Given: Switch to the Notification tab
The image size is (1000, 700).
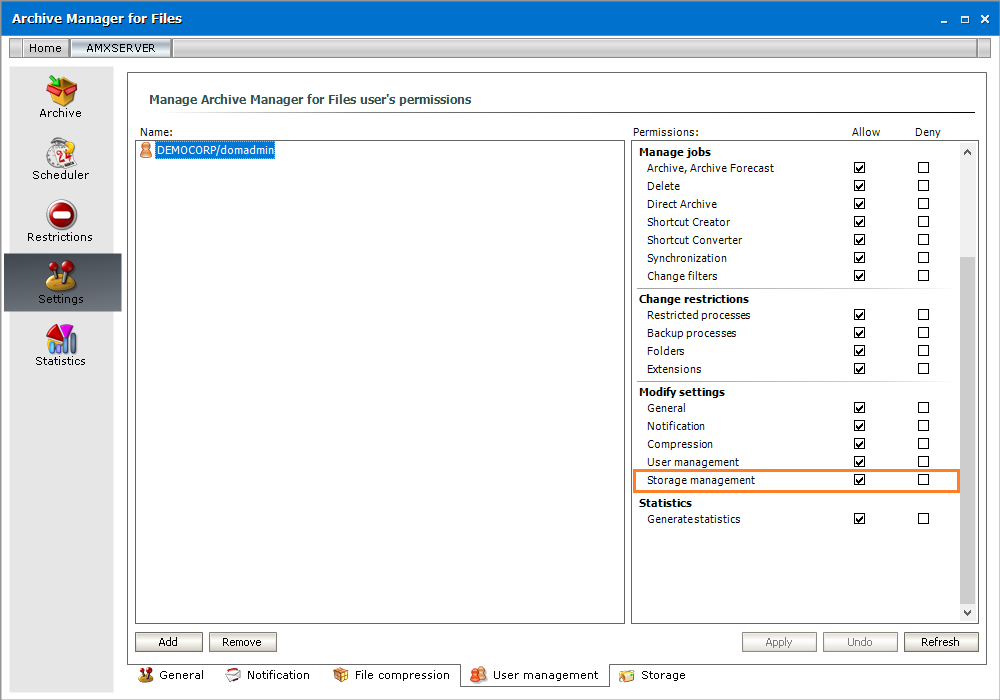Looking at the screenshot, I should coord(267,675).
